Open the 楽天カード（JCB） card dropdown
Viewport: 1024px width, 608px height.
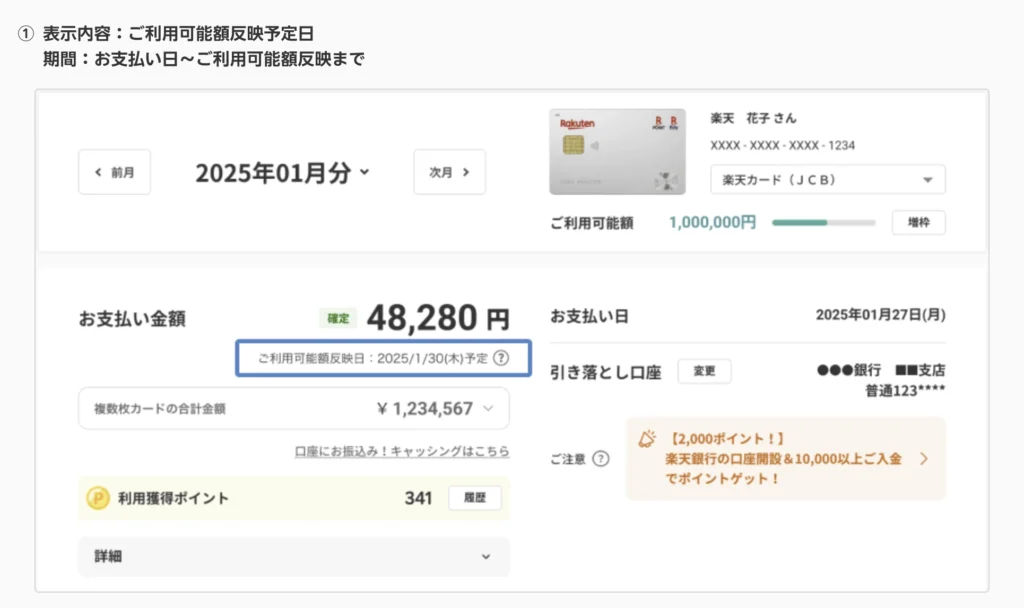point(827,180)
